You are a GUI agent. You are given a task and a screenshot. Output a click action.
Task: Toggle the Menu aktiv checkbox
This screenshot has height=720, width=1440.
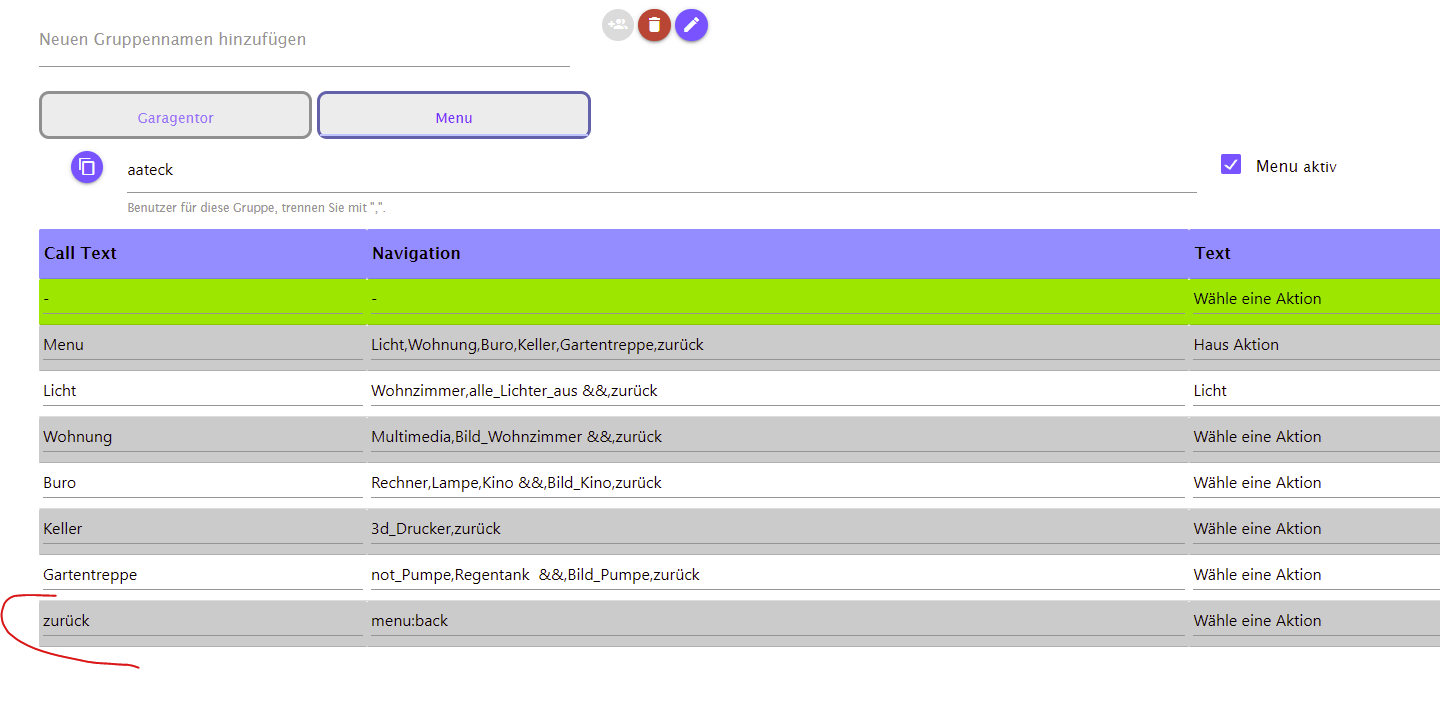(x=1231, y=165)
